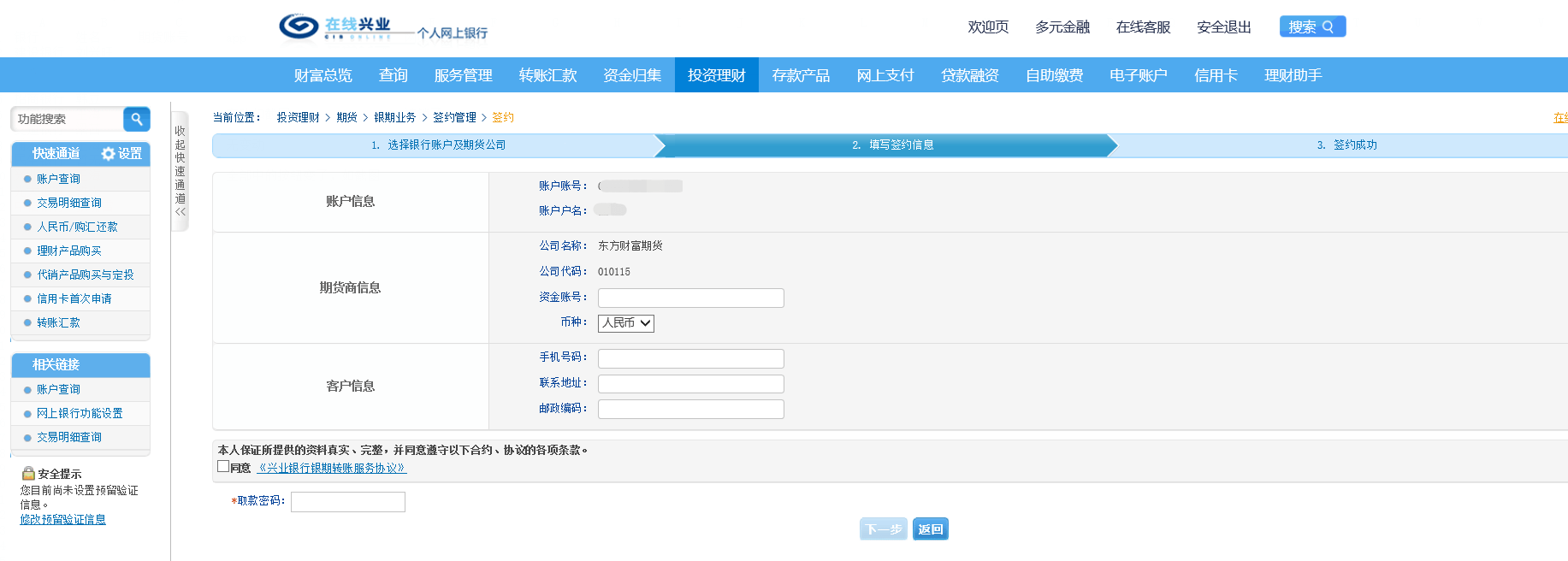Select 理财产品购买 in quick channel

pos(69,251)
